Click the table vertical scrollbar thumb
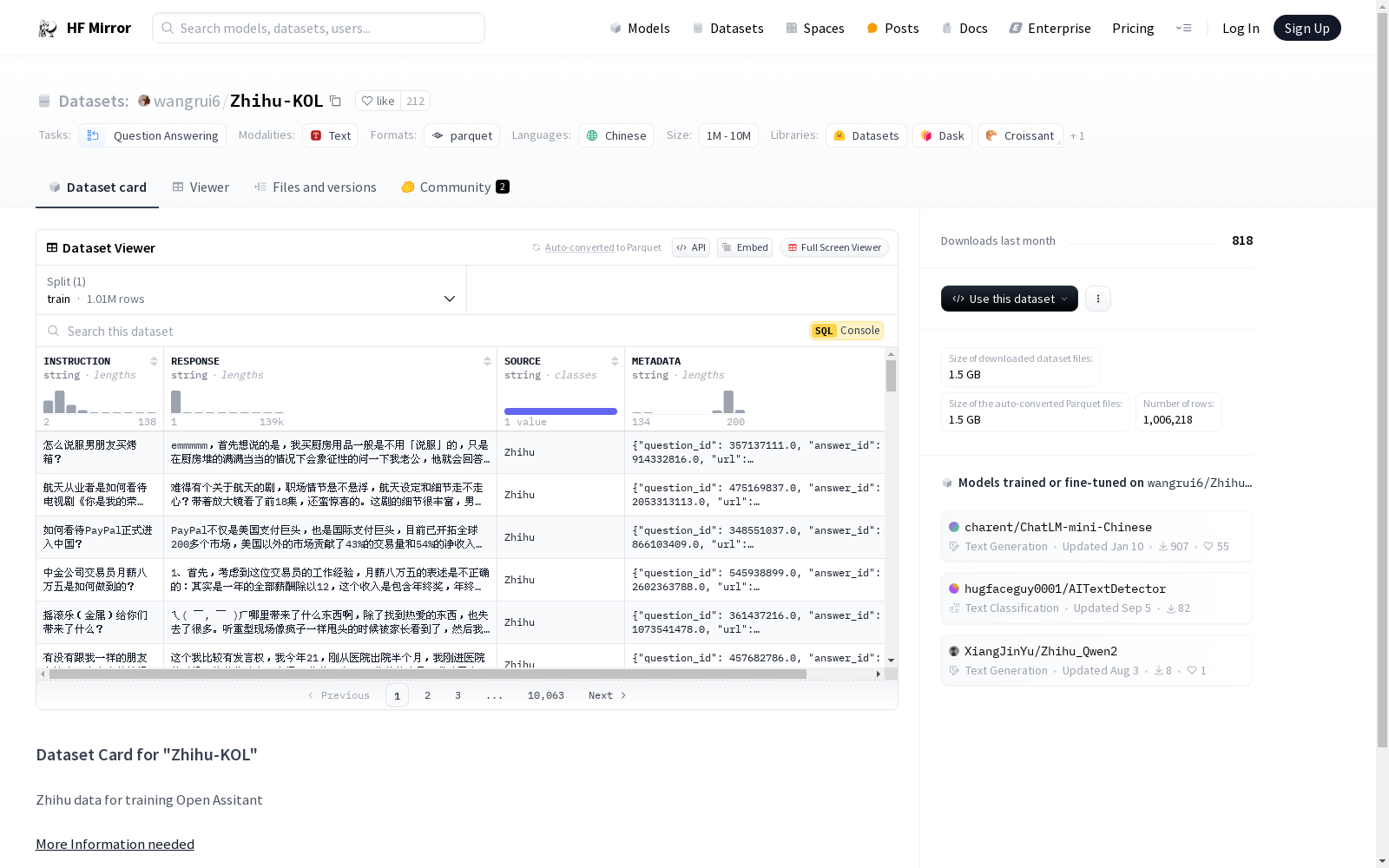Viewport: 1389px width, 868px height. [891, 376]
